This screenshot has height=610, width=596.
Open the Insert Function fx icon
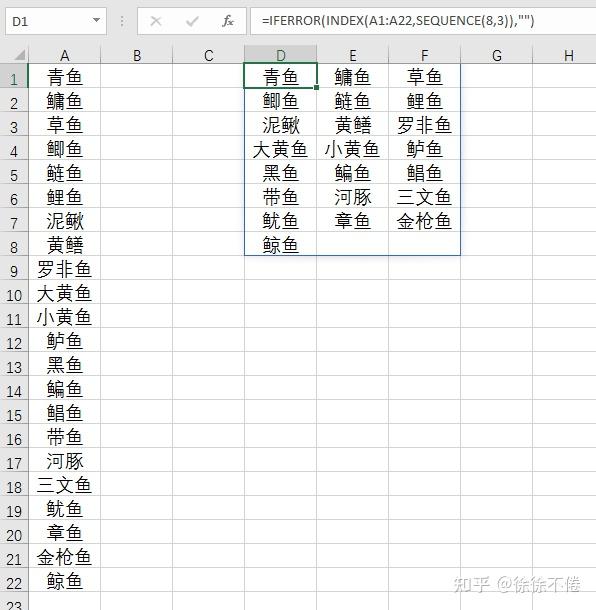pyautogui.click(x=228, y=21)
